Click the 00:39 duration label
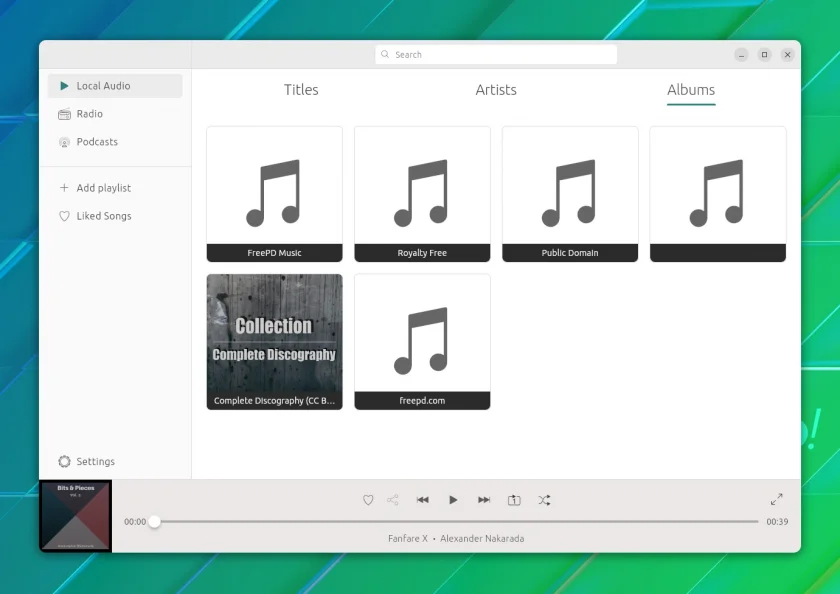840x594 pixels. coord(777,522)
